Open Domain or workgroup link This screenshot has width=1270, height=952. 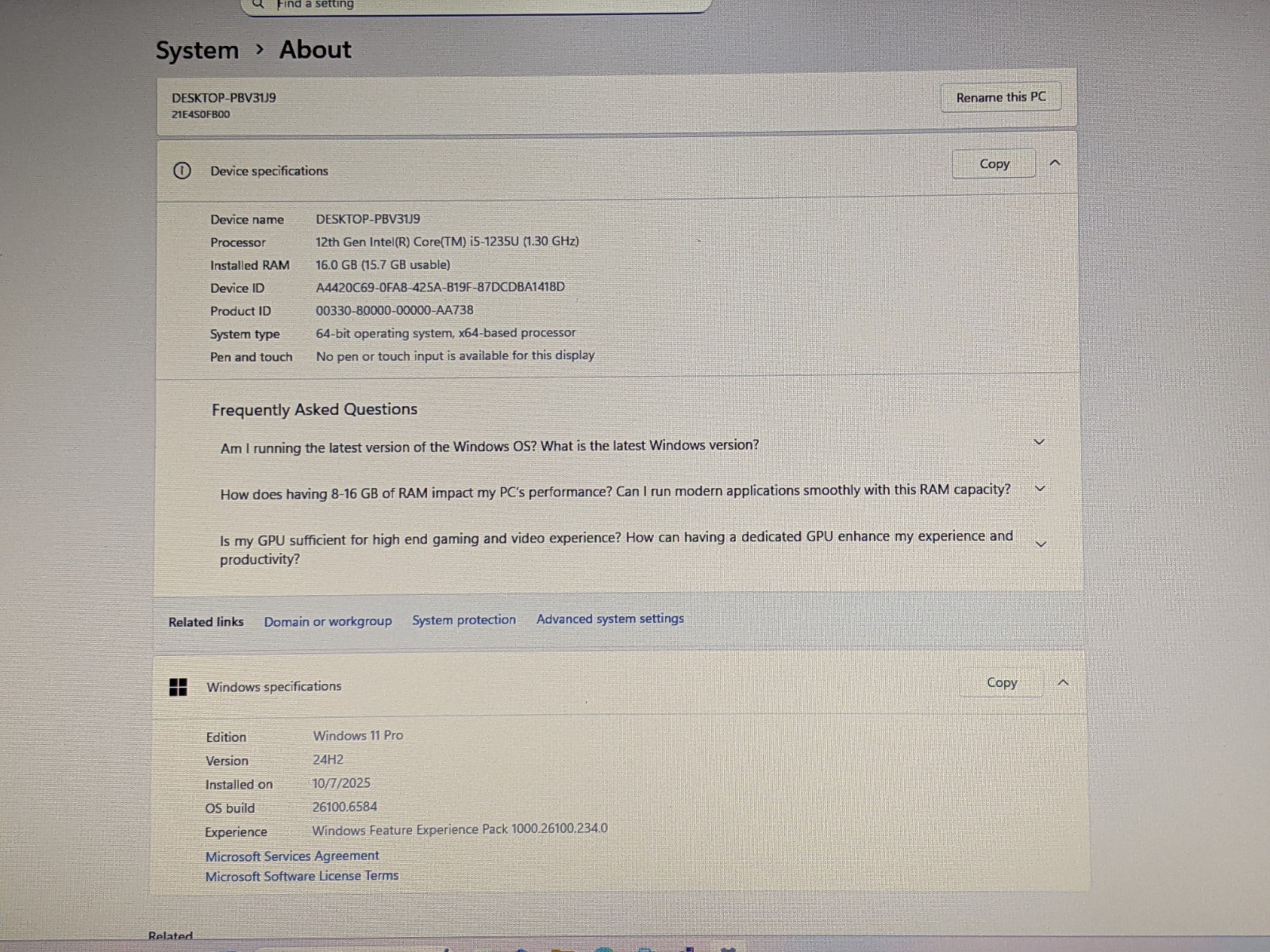(x=328, y=621)
